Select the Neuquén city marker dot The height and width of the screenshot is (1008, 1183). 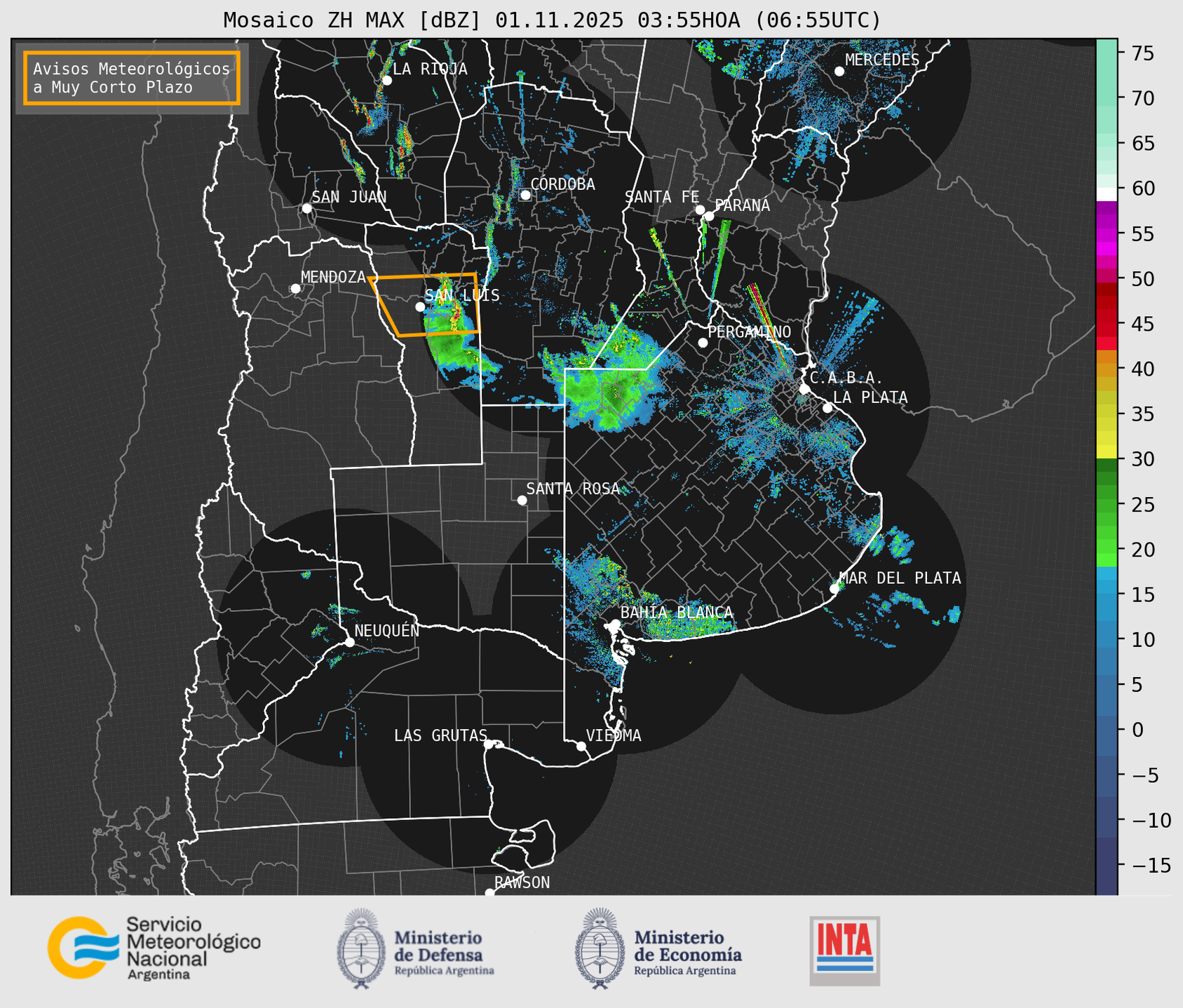click(x=349, y=642)
